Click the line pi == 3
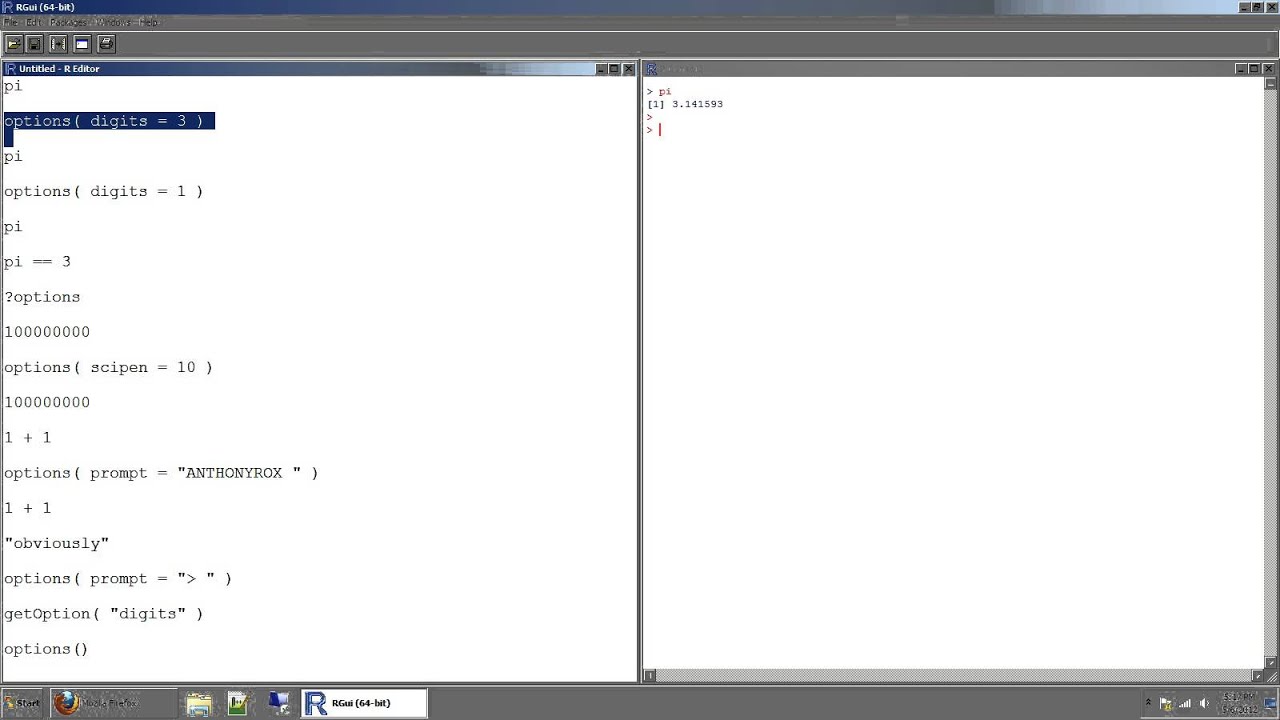Screen dimensions: 1280x720 [38, 262]
